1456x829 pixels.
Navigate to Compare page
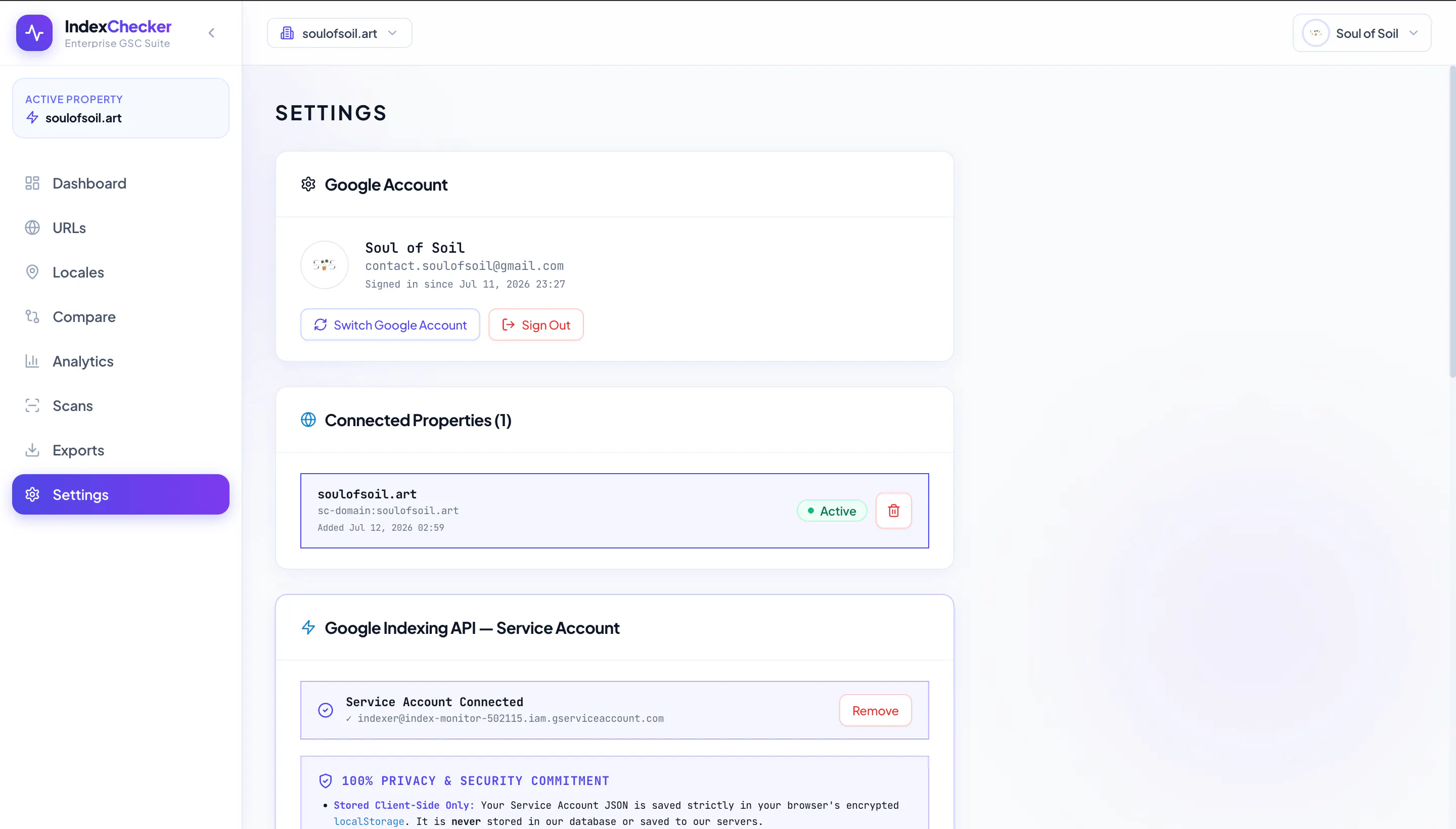click(x=121, y=316)
